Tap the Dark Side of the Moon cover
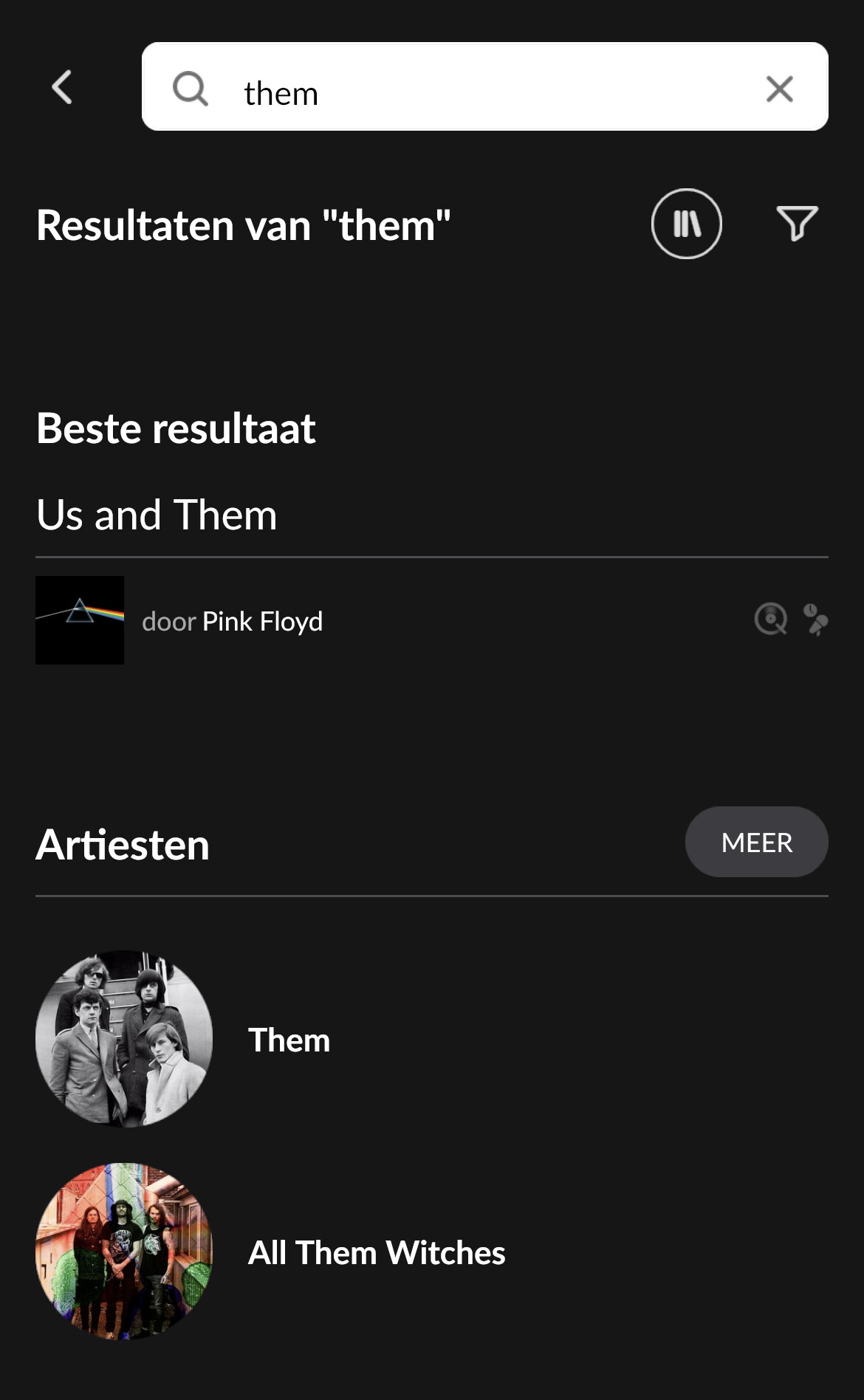Viewport: 864px width, 1400px height. [x=80, y=620]
